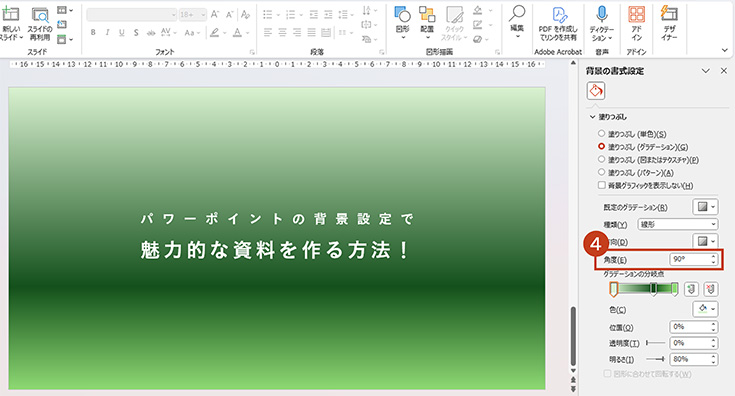
Task: Click Decrease Indent icon
Action: [314, 15]
